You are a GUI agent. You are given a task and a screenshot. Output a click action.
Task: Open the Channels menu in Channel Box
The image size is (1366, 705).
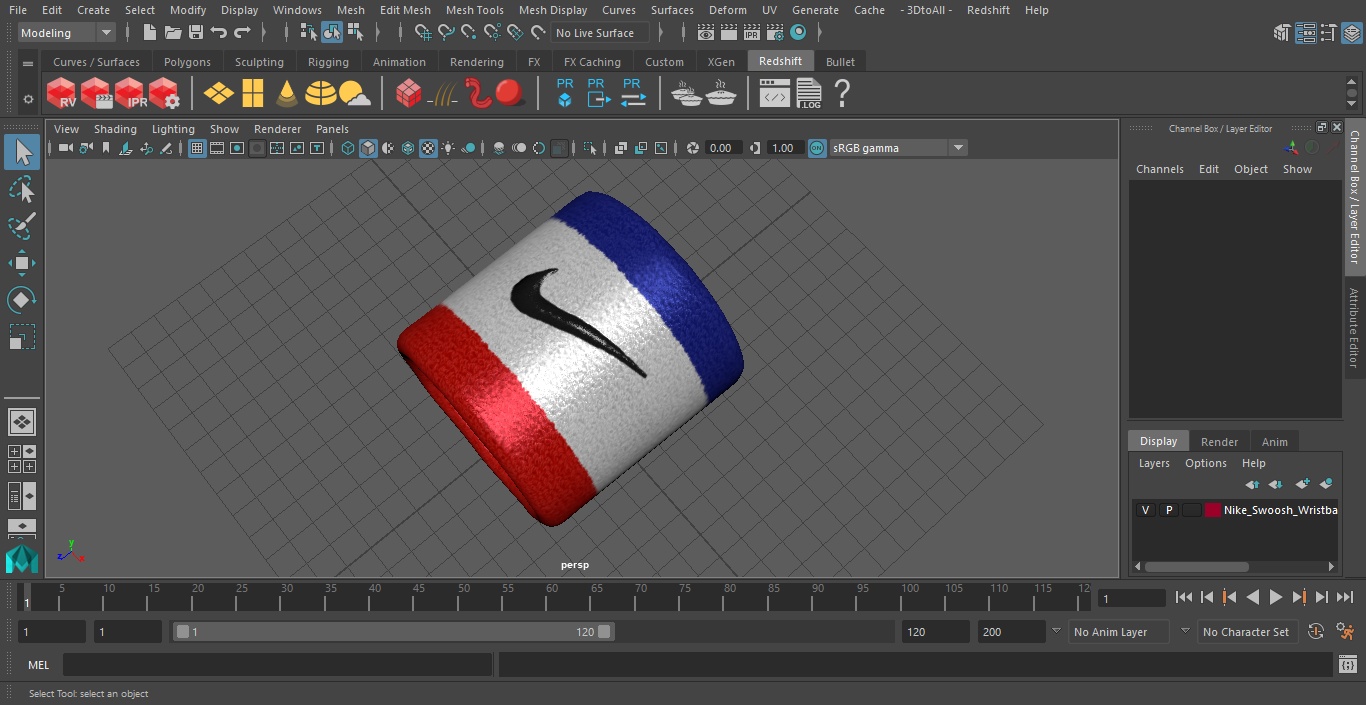[x=1159, y=169]
